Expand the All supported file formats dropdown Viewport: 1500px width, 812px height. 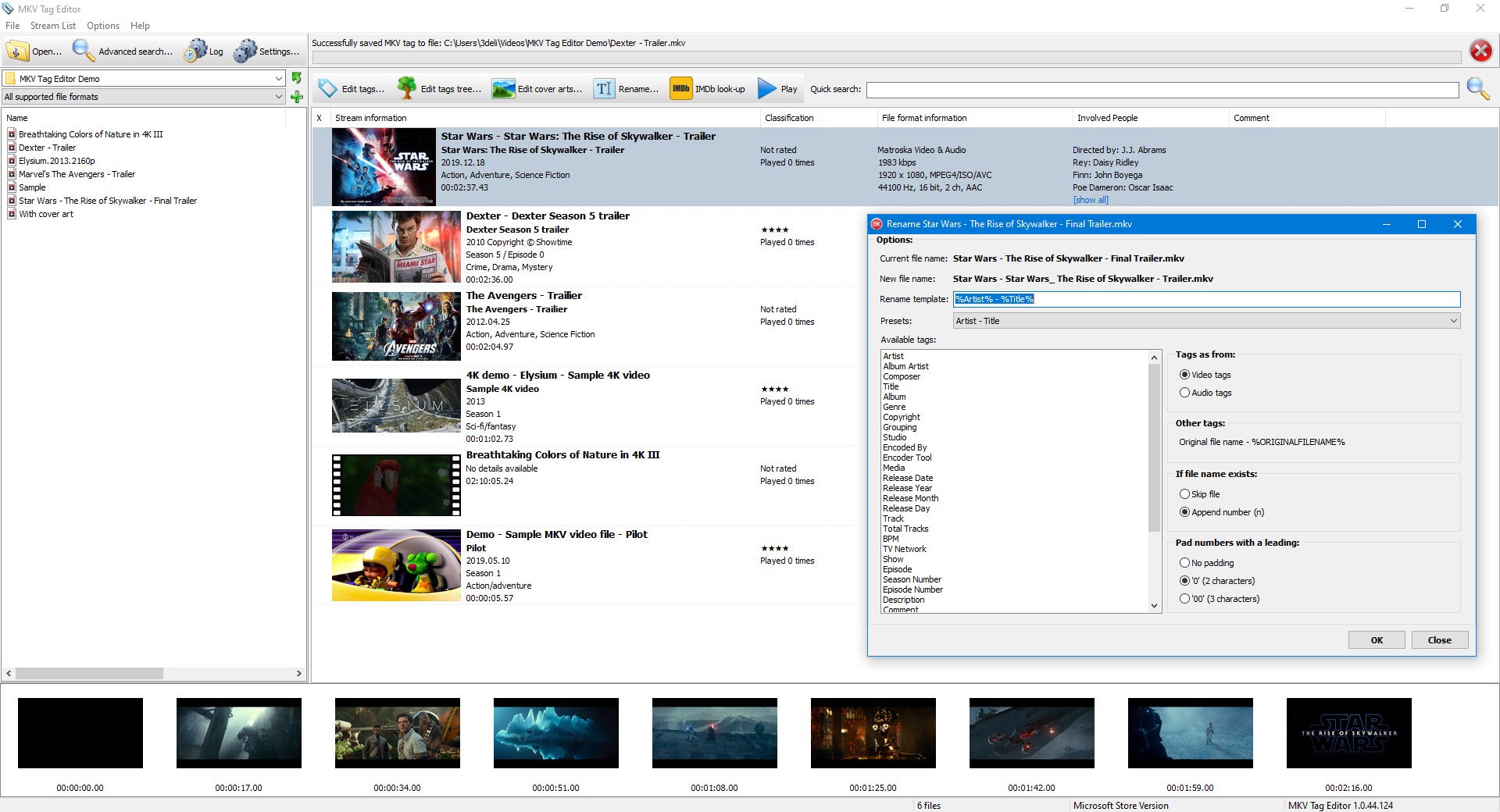[279, 97]
